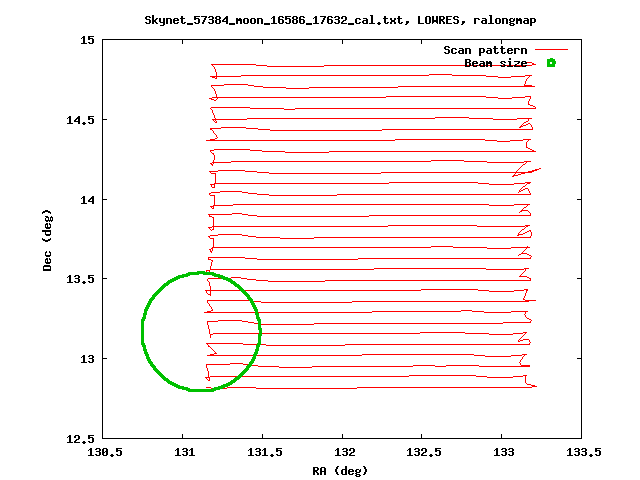Click the y-axis tick label 14.5
The image size is (640, 480).
[80, 120]
